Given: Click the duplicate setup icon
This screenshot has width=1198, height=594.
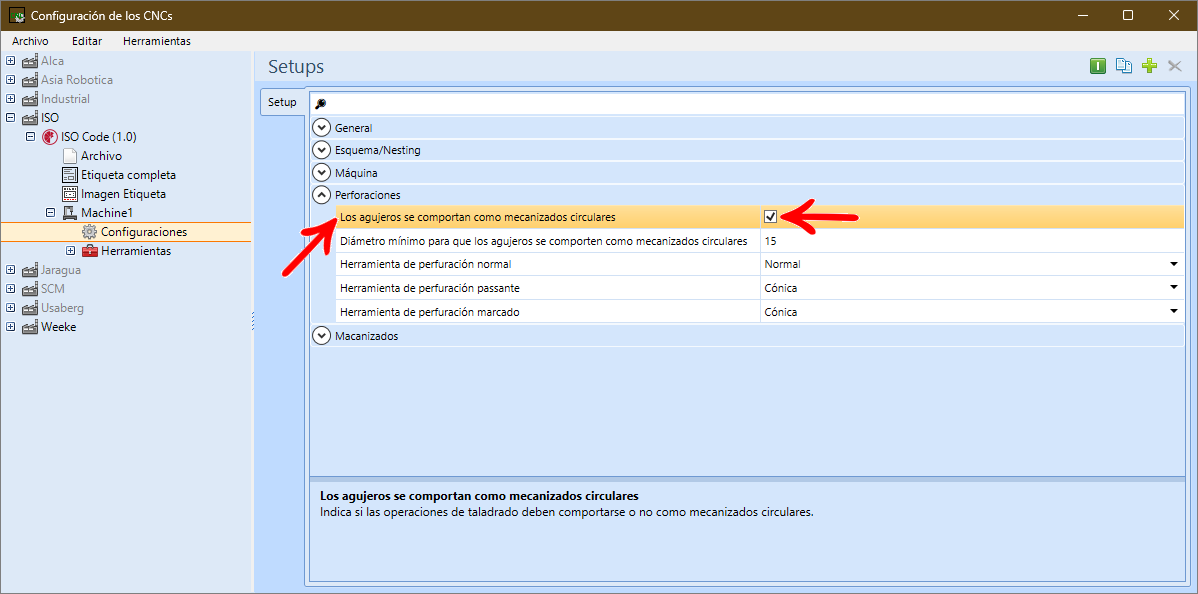Looking at the screenshot, I should point(1124,67).
